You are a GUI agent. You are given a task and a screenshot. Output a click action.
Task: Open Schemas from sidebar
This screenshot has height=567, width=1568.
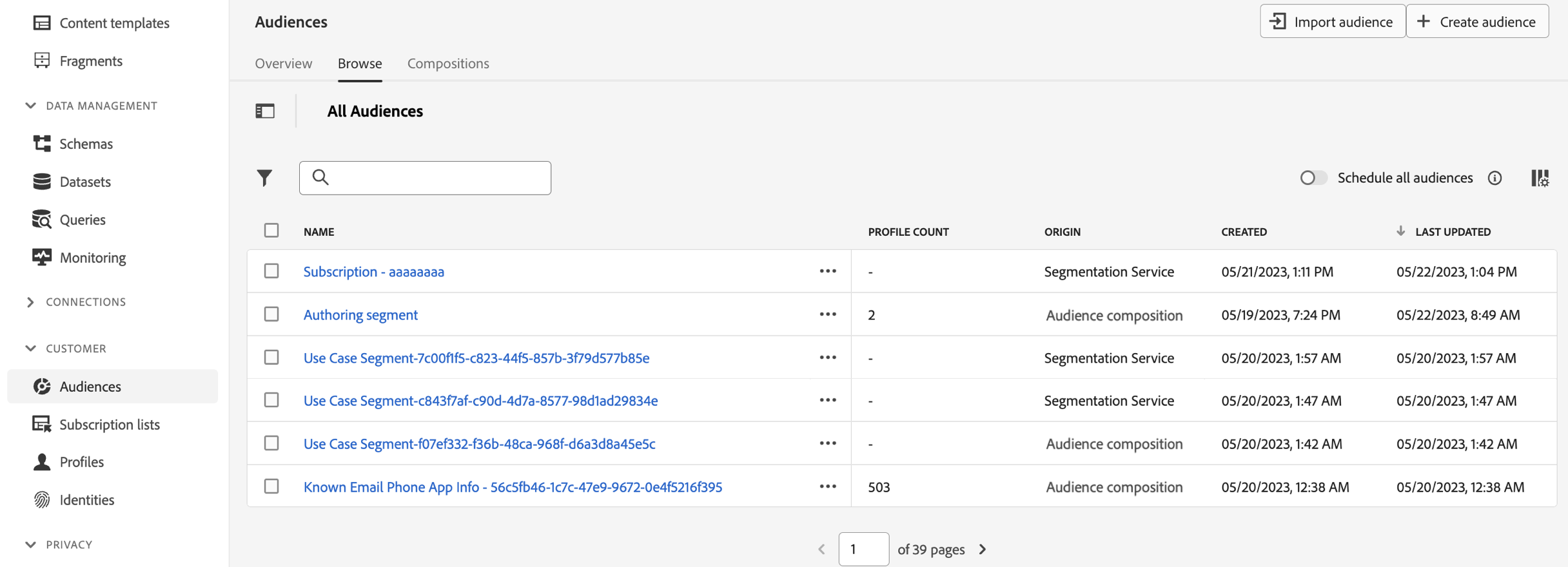tap(86, 144)
